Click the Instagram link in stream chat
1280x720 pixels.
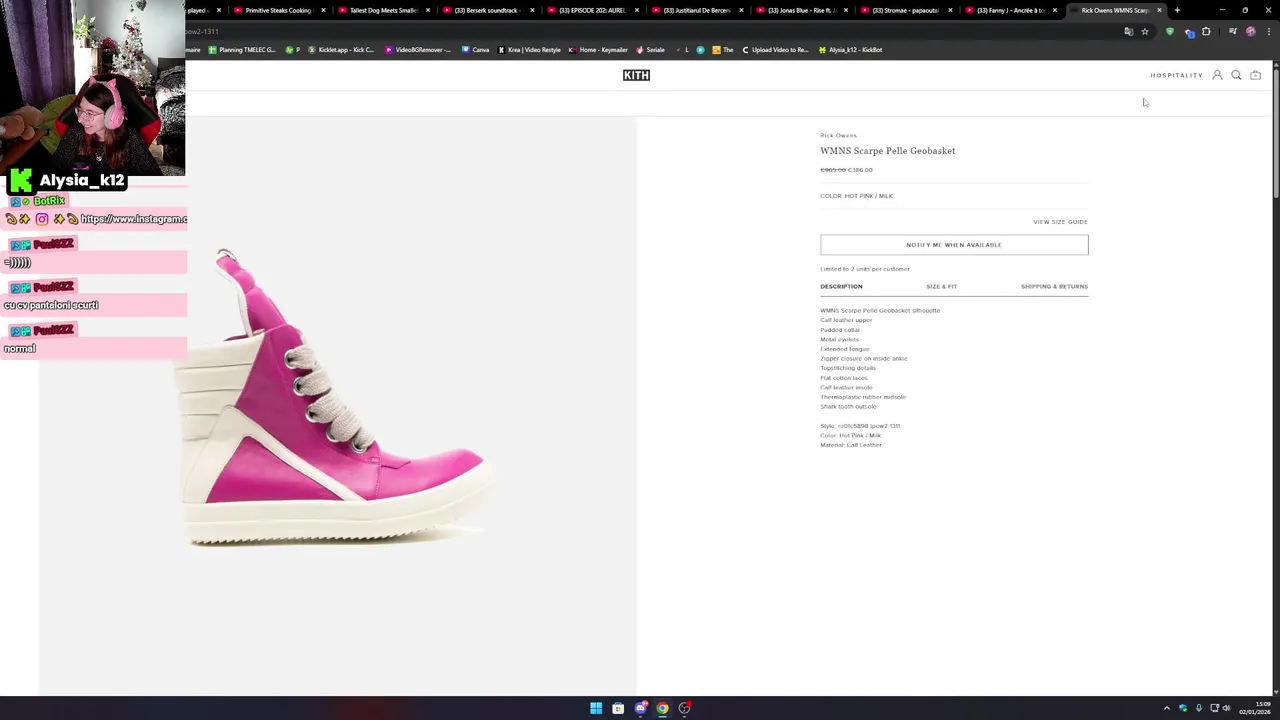(x=133, y=219)
